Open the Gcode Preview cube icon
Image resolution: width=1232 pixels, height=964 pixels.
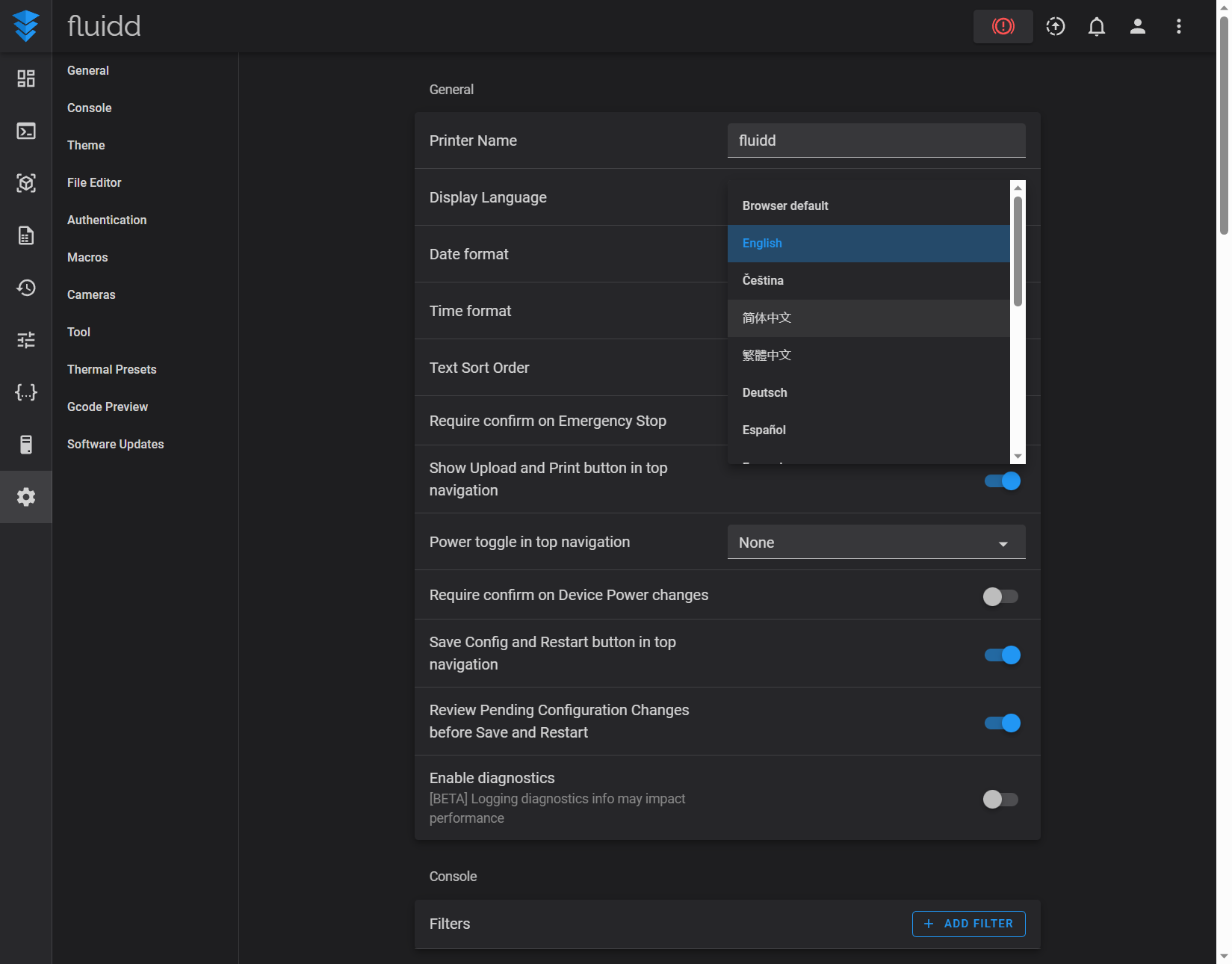26,183
